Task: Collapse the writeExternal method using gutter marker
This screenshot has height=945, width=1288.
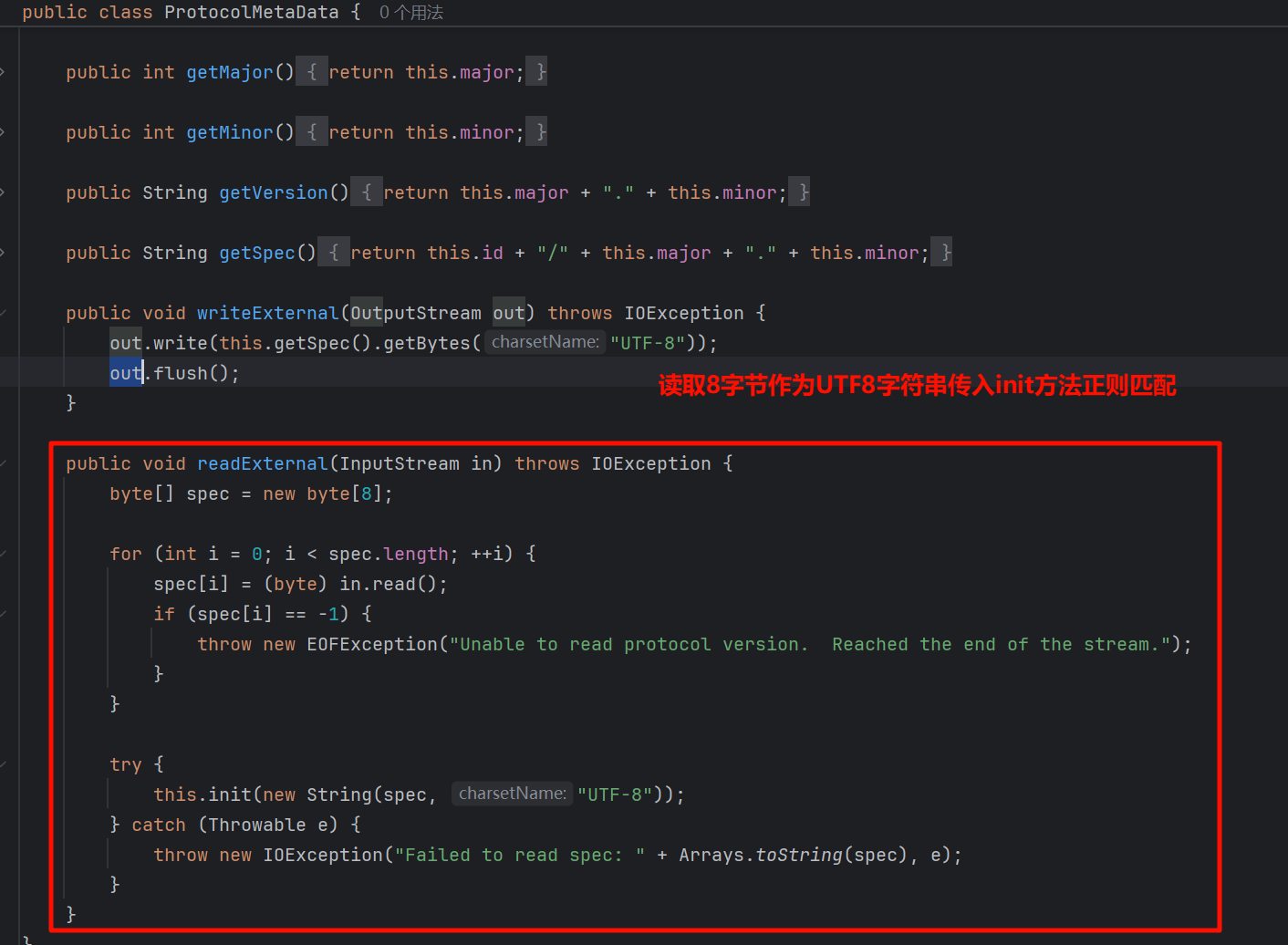Action: [x=4, y=313]
